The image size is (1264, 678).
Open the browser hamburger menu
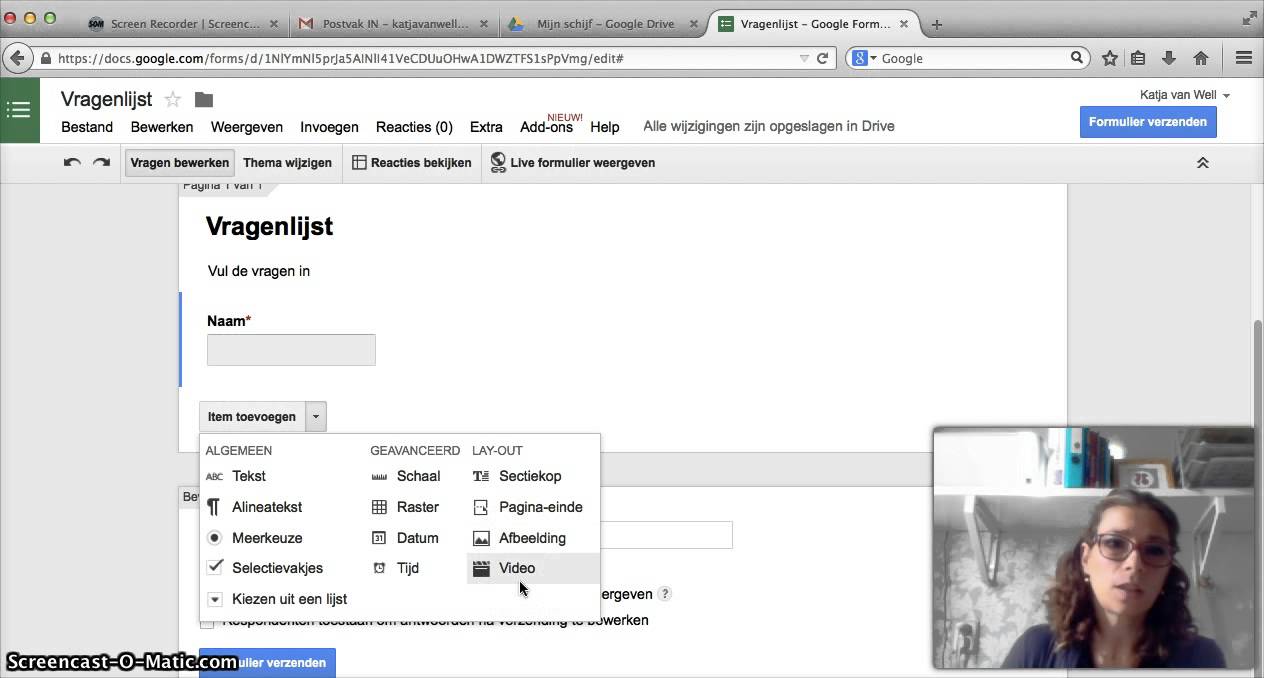click(x=1244, y=58)
